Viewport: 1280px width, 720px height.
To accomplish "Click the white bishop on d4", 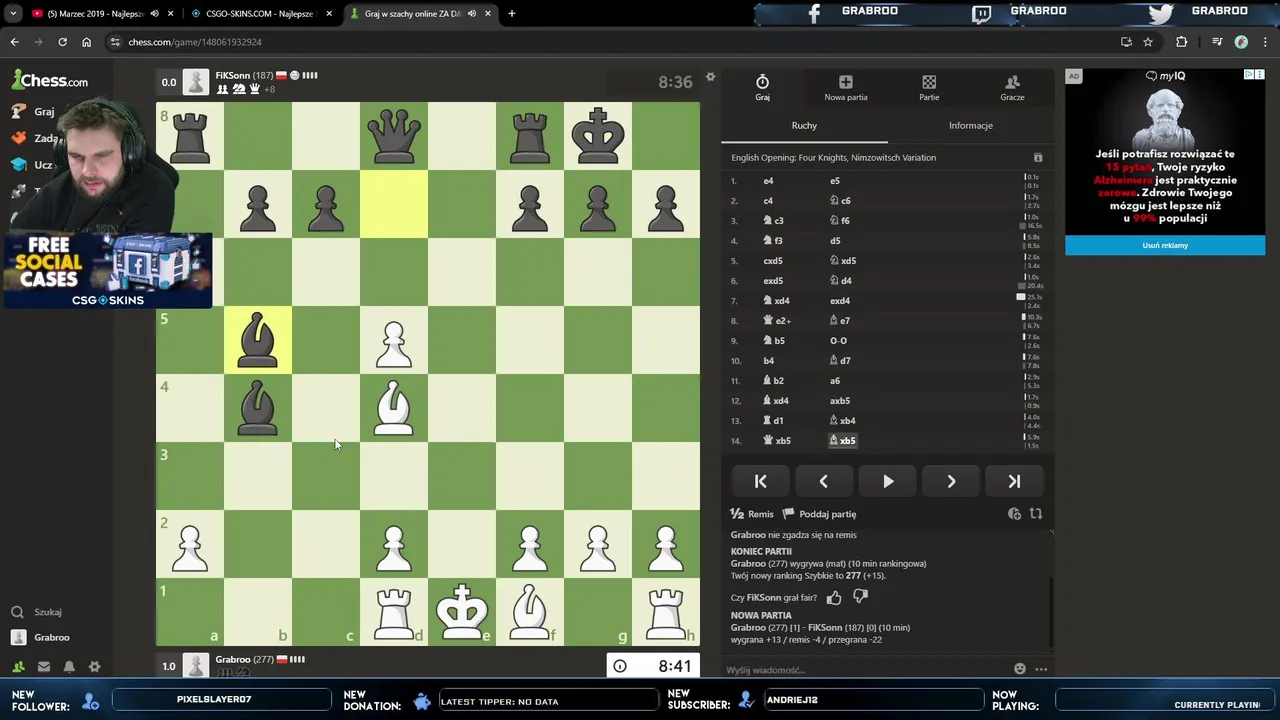I will click(394, 408).
